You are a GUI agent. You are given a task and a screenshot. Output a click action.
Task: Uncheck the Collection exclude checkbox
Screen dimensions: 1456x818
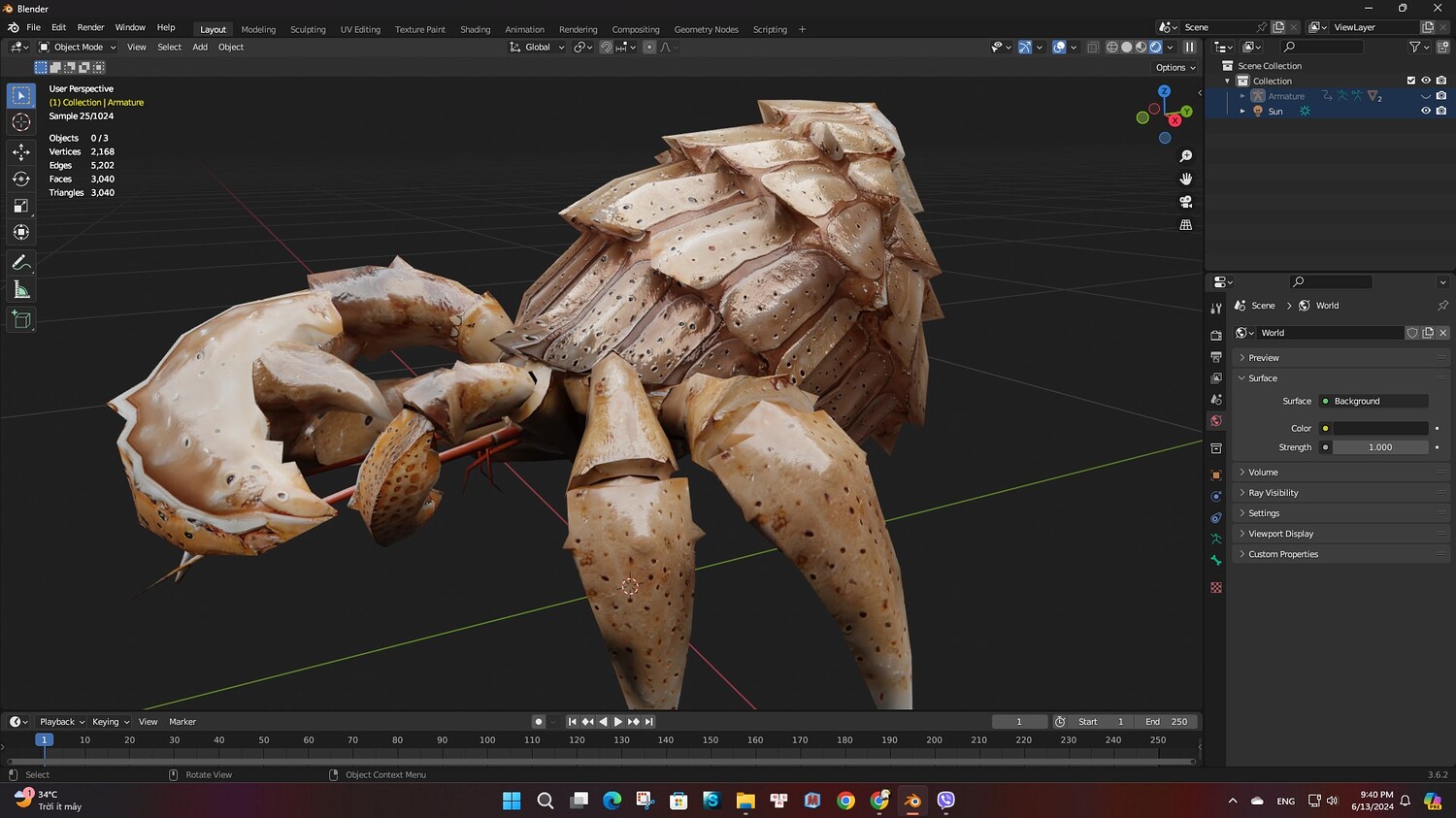click(1410, 81)
